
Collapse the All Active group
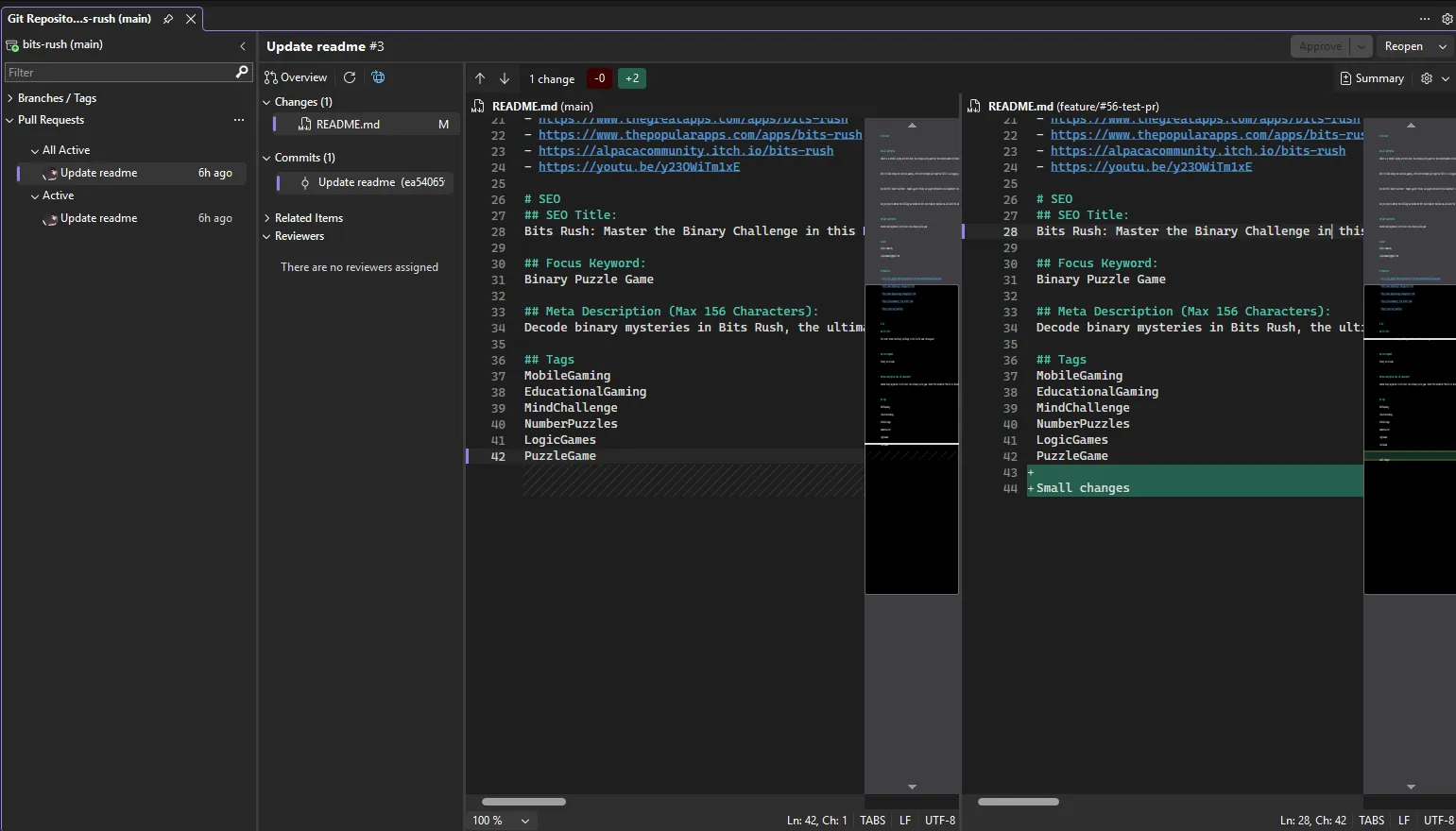pos(35,150)
